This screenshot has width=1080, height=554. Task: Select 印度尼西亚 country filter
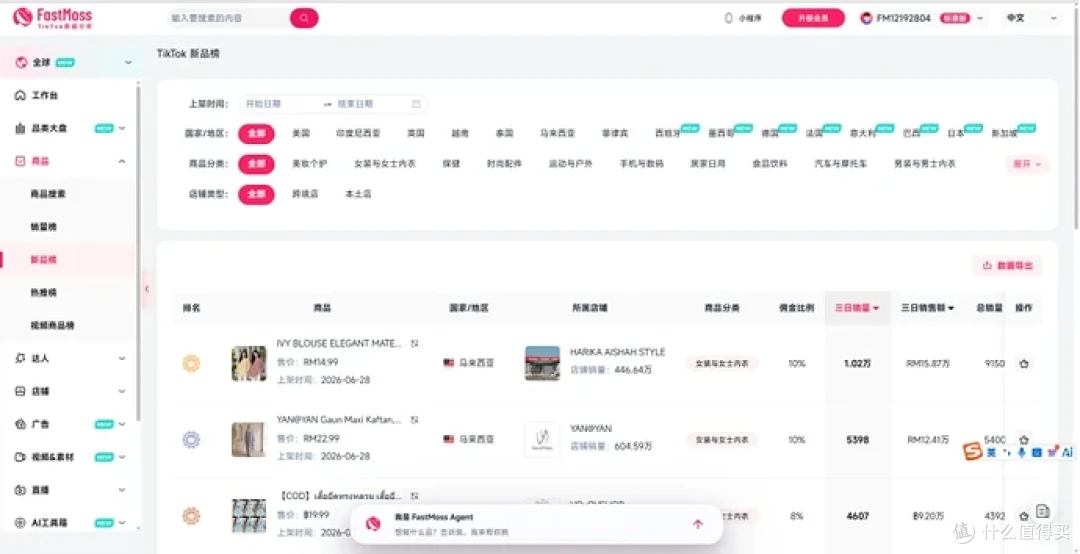tap(358, 133)
